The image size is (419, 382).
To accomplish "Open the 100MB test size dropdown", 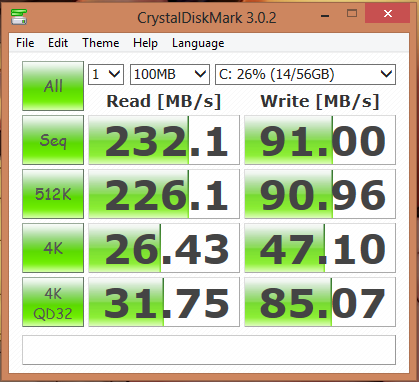I will (x=170, y=74).
